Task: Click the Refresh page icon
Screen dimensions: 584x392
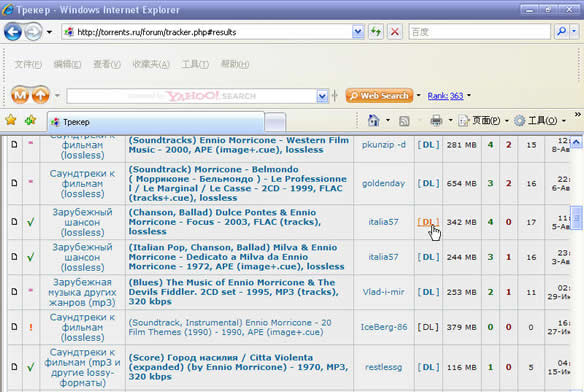Action: pos(376,32)
